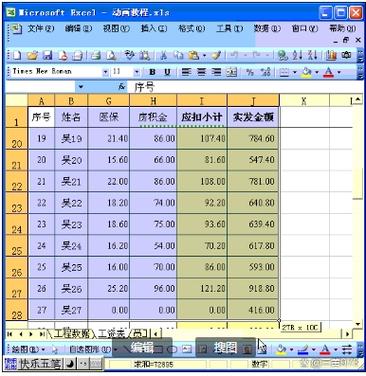Switch to the 工程数据 sheet tab
The width and height of the screenshot is (366, 376).
coord(71,333)
